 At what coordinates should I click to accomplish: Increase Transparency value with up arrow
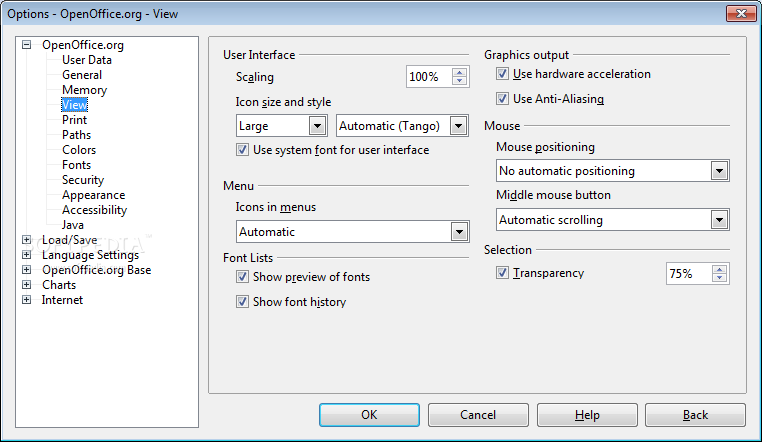(x=719, y=269)
